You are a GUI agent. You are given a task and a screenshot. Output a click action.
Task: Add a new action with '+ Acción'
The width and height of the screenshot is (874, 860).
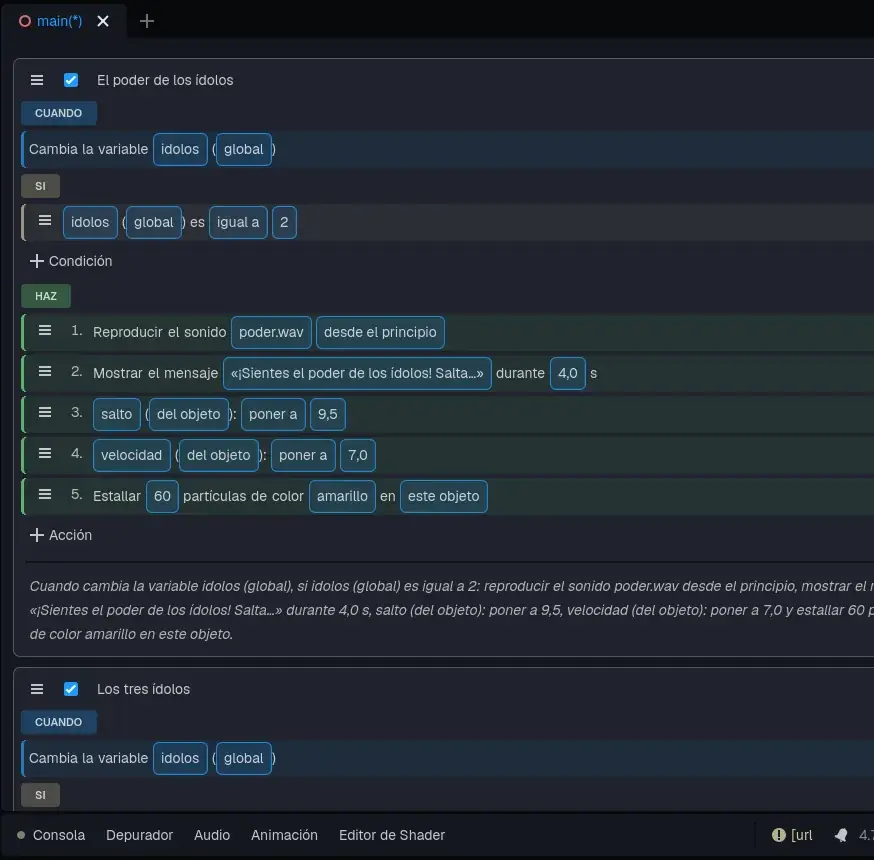click(61, 535)
